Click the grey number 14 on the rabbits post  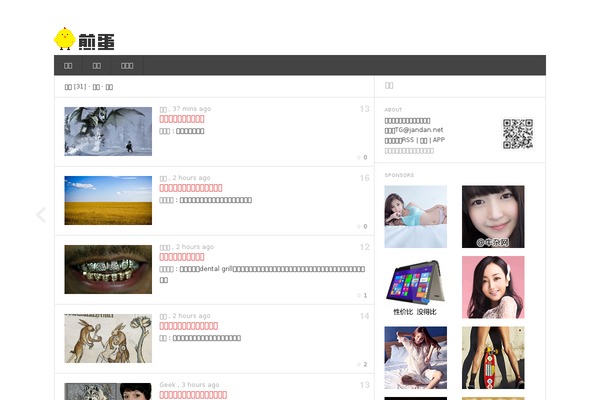(x=365, y=316)
